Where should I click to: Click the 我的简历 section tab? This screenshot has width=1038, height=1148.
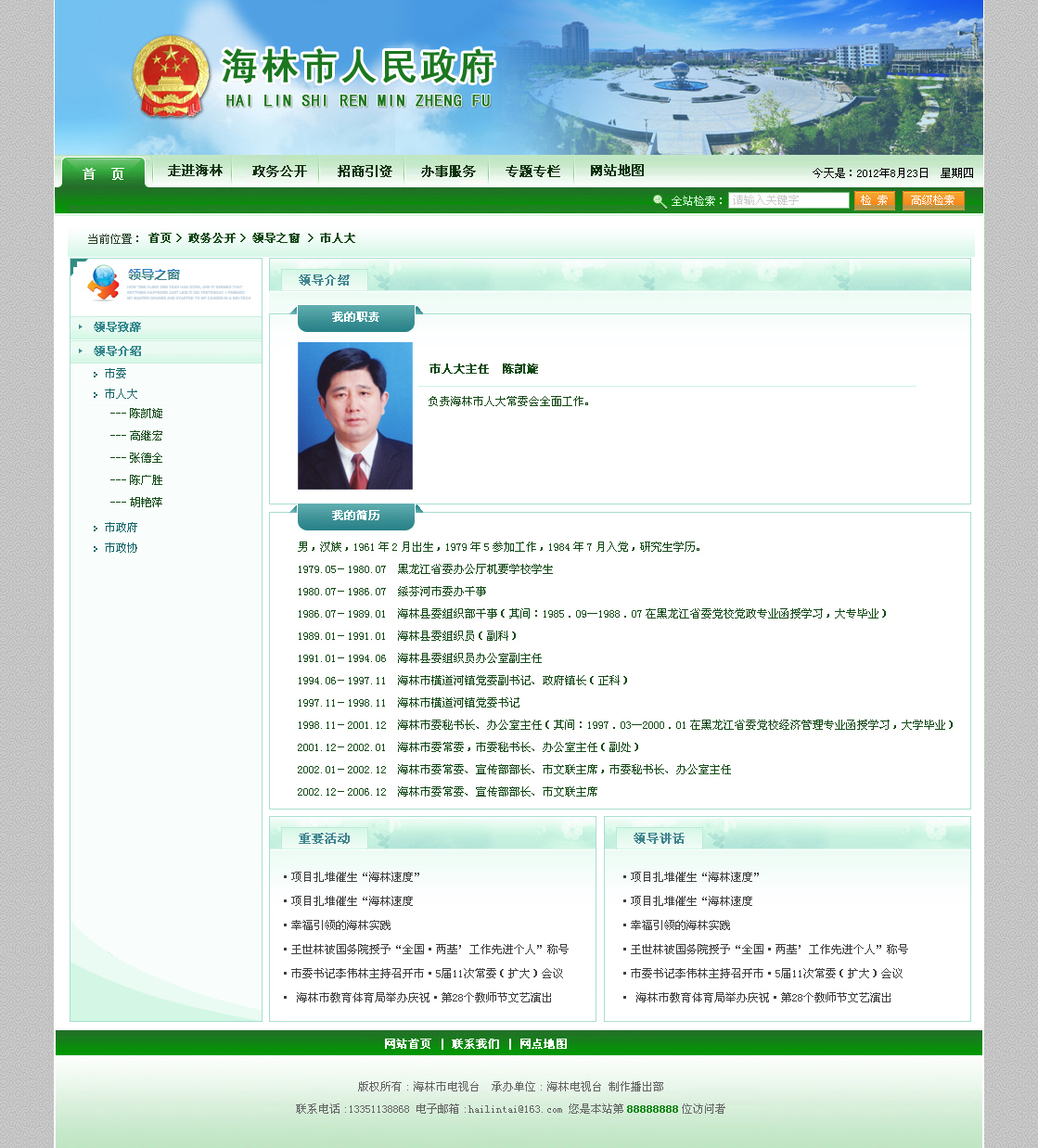click(356, 516)
